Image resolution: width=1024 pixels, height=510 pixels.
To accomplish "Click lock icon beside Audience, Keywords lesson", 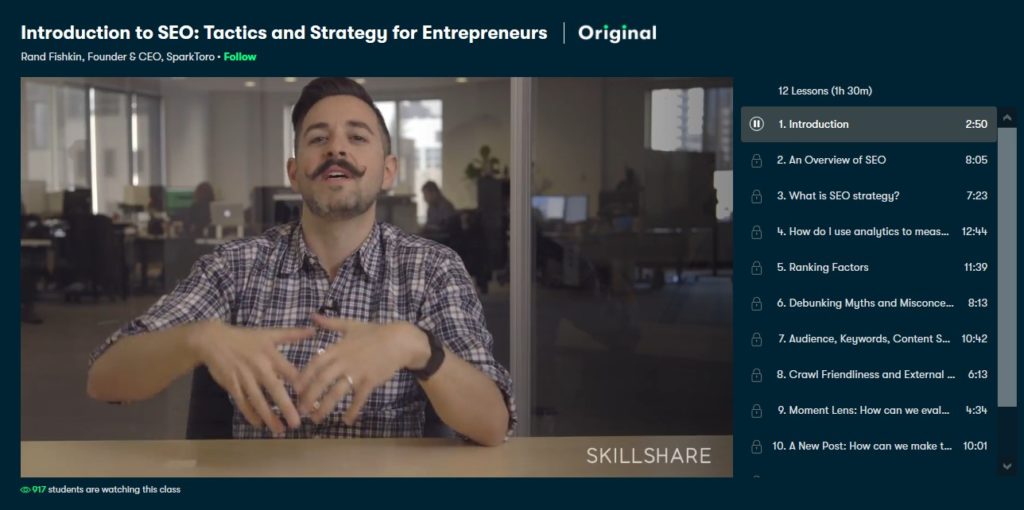I will tap(756, 339).
